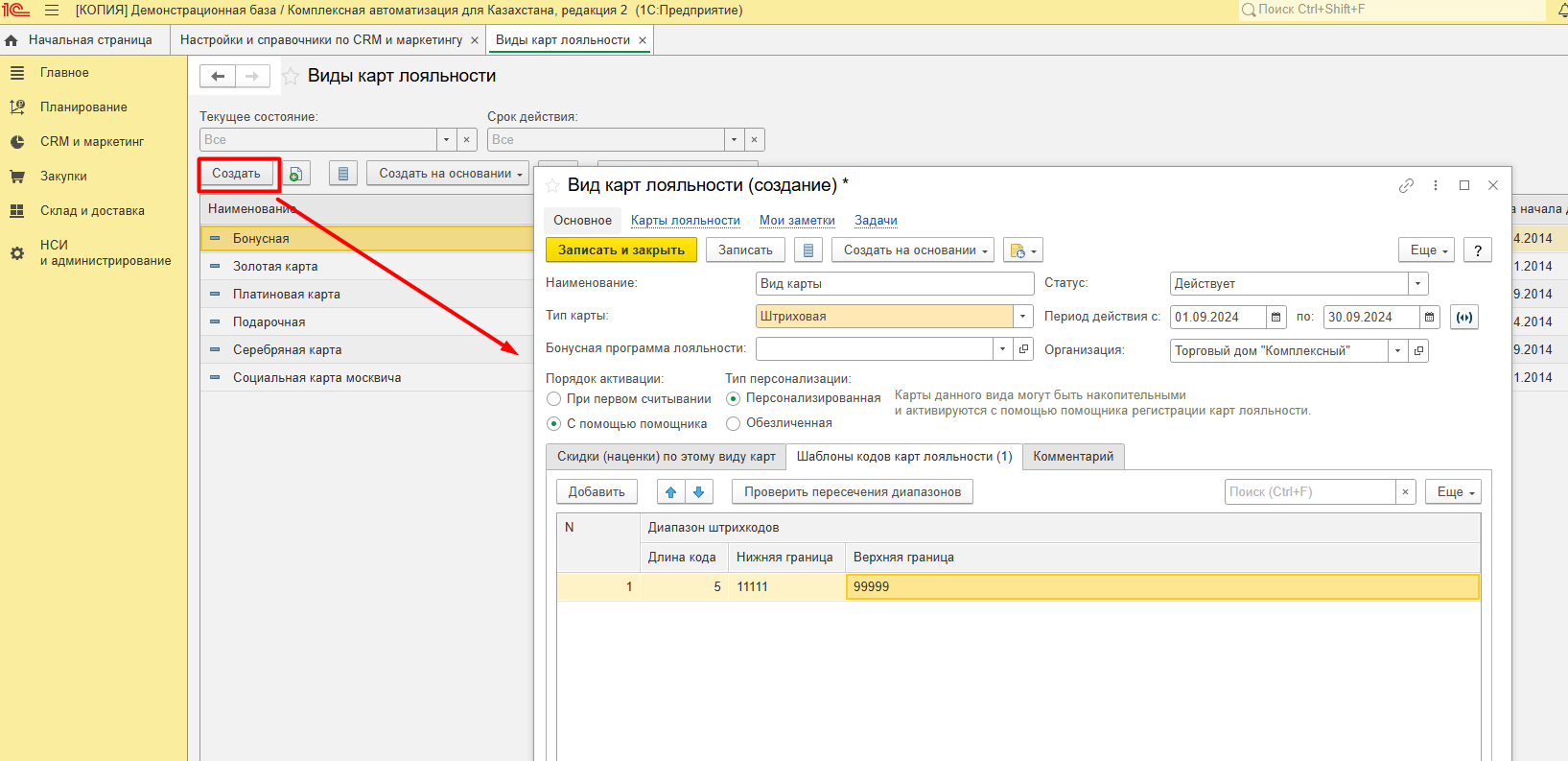Click the 'Записать и закрыть' button
Viewport: 1568px width, 761px height.
click(x=621, y=250)
